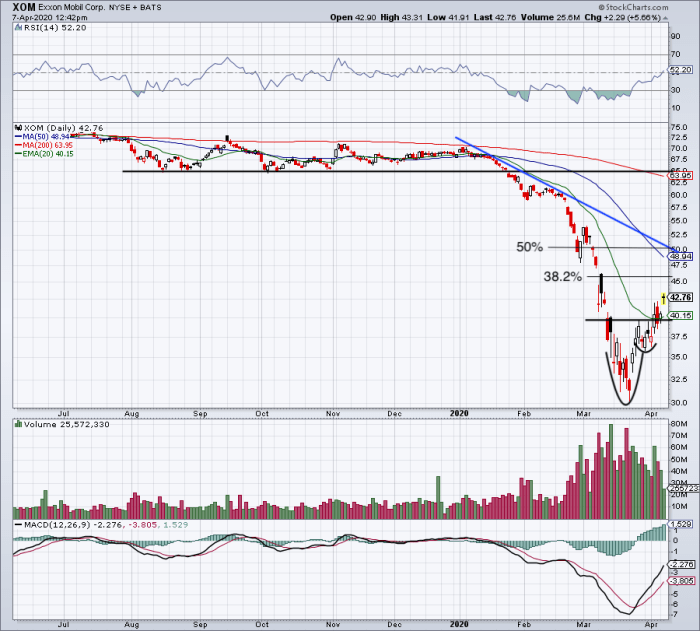Select the XOM ticker symbol in header
The image size is (700, 631).
23,7
